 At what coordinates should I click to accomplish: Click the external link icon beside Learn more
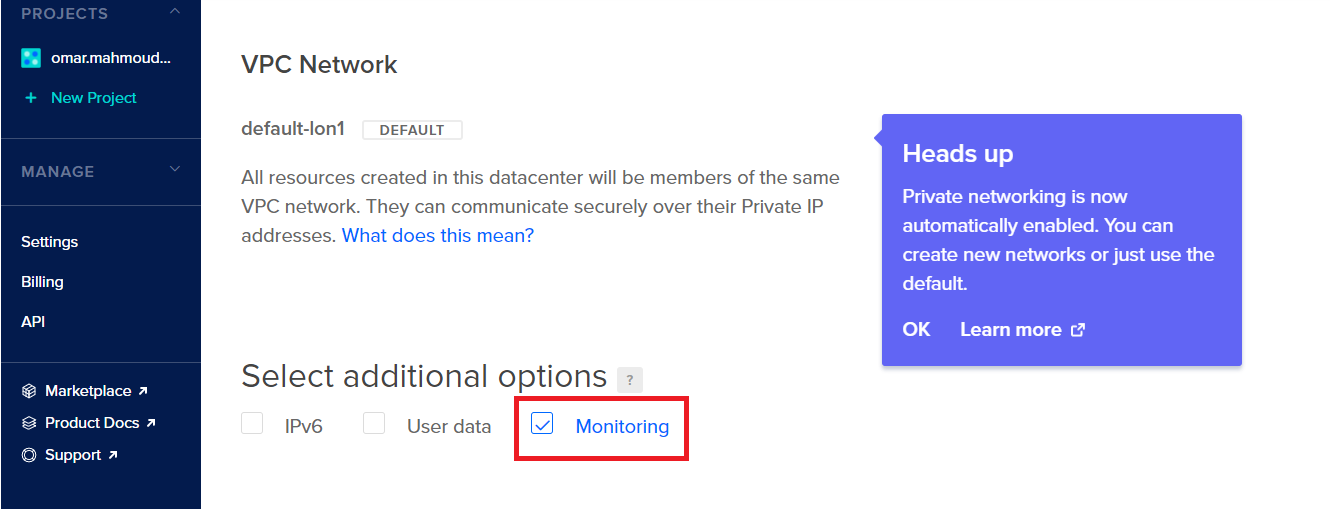click(1078, 330)
